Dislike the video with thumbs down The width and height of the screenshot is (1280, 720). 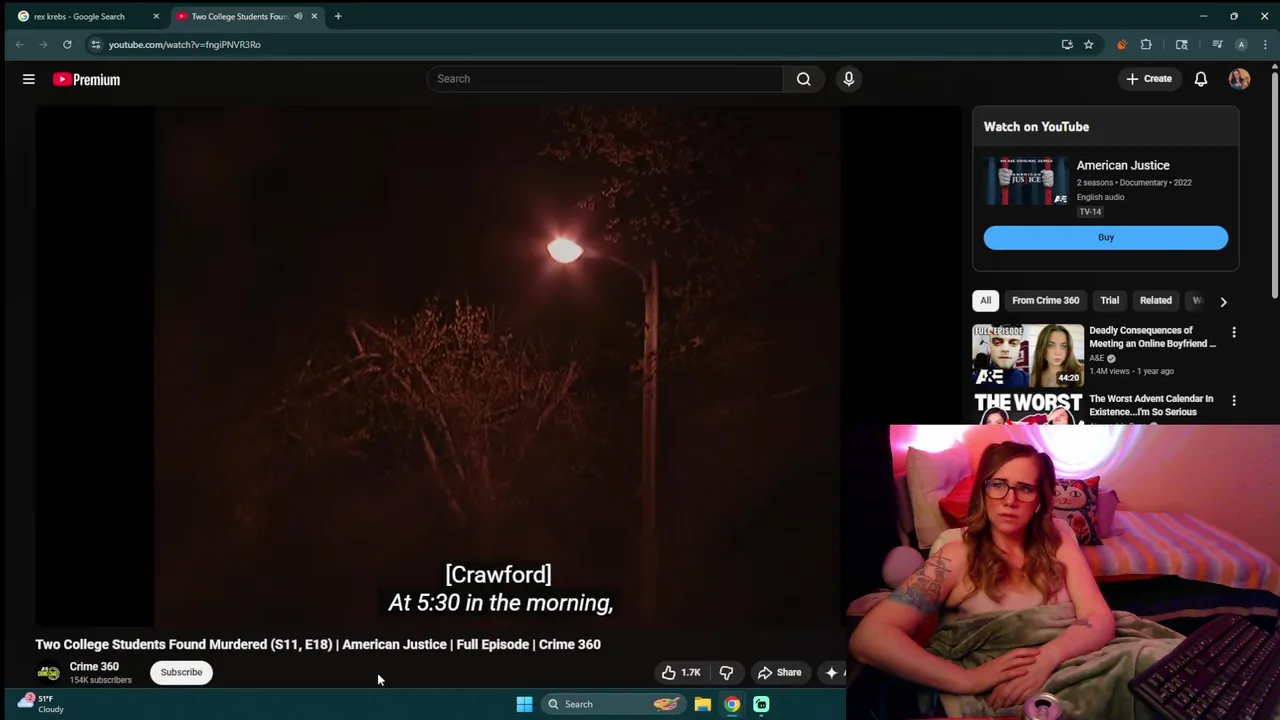point(727,672)
